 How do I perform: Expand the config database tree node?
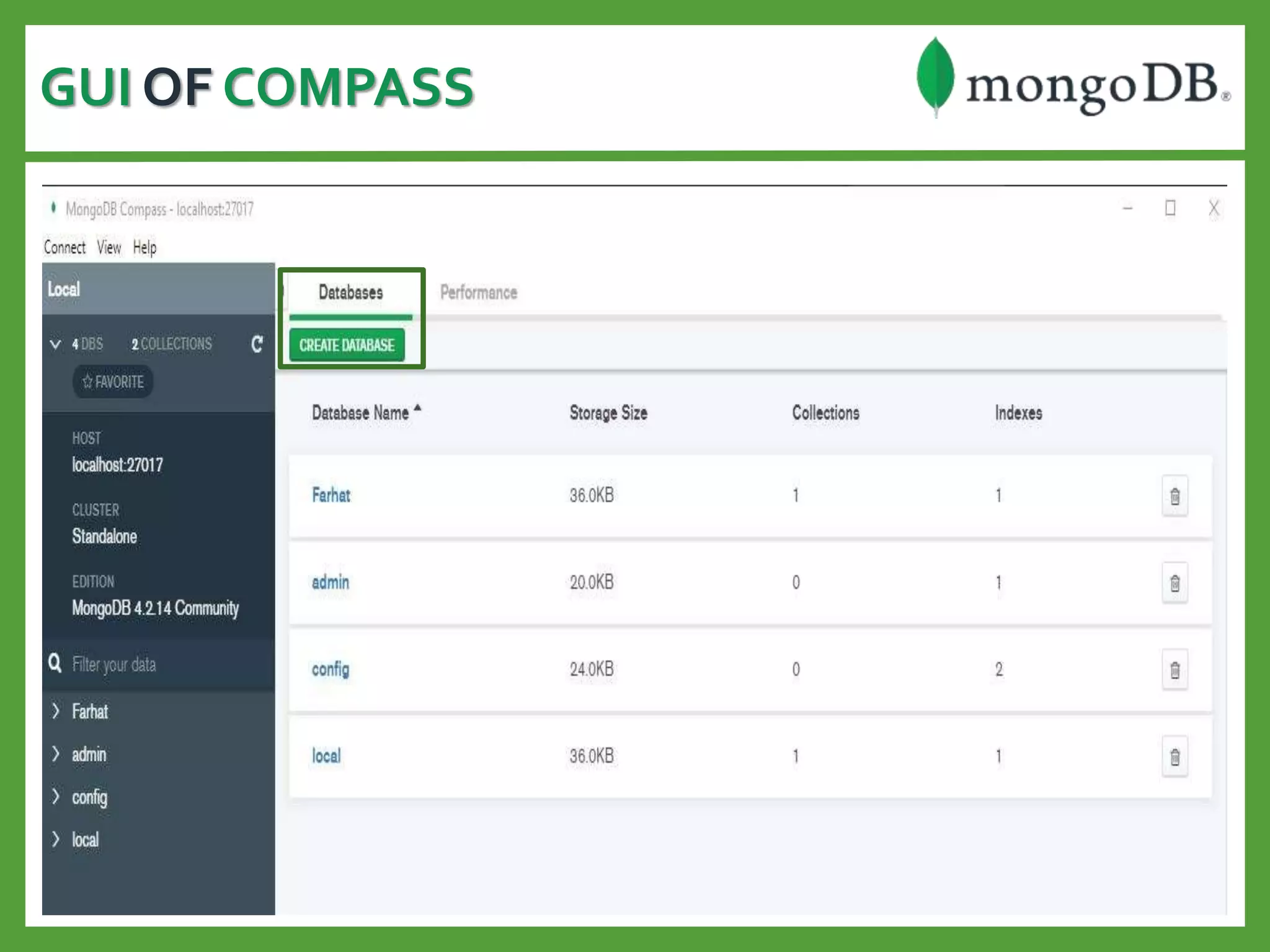pos(56,796)
